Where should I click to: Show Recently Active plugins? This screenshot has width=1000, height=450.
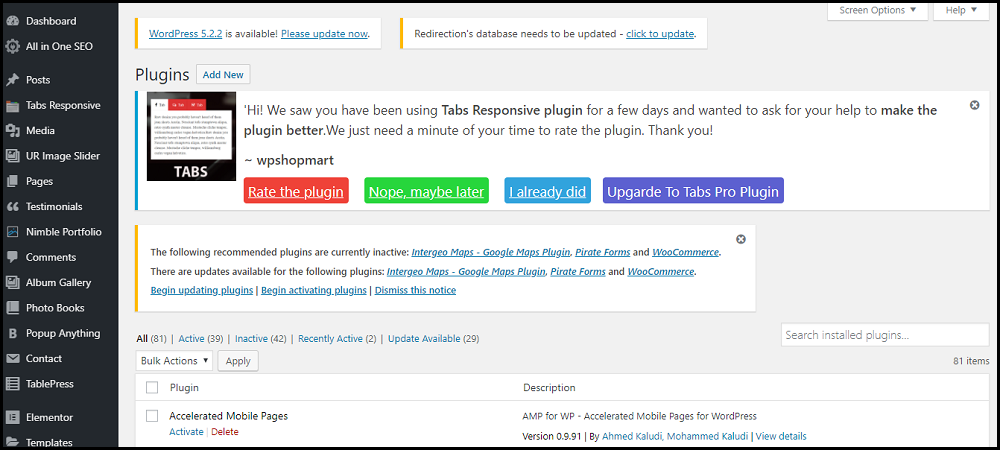330,338
